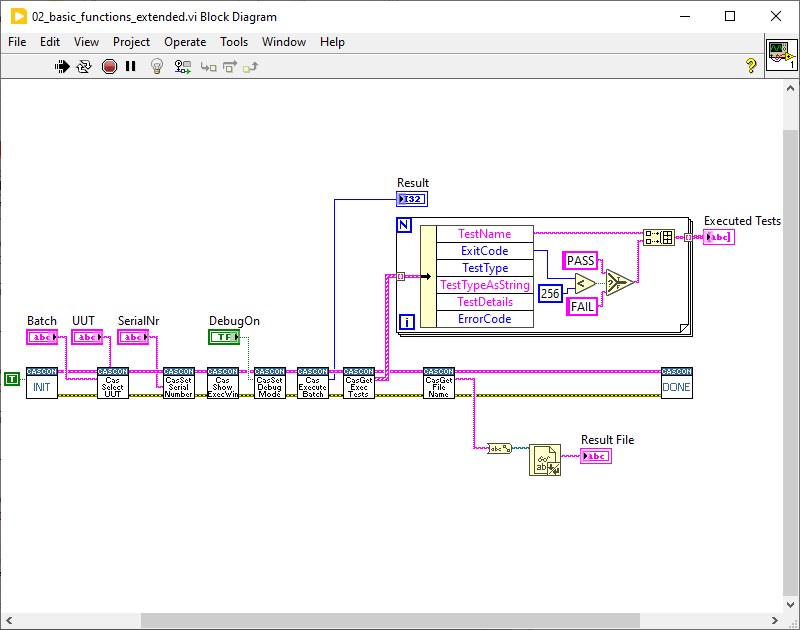The image size is (800, 630).
Task: Click the red Abort Execution button
Action: pyautogui.click(x=109, y=66)
